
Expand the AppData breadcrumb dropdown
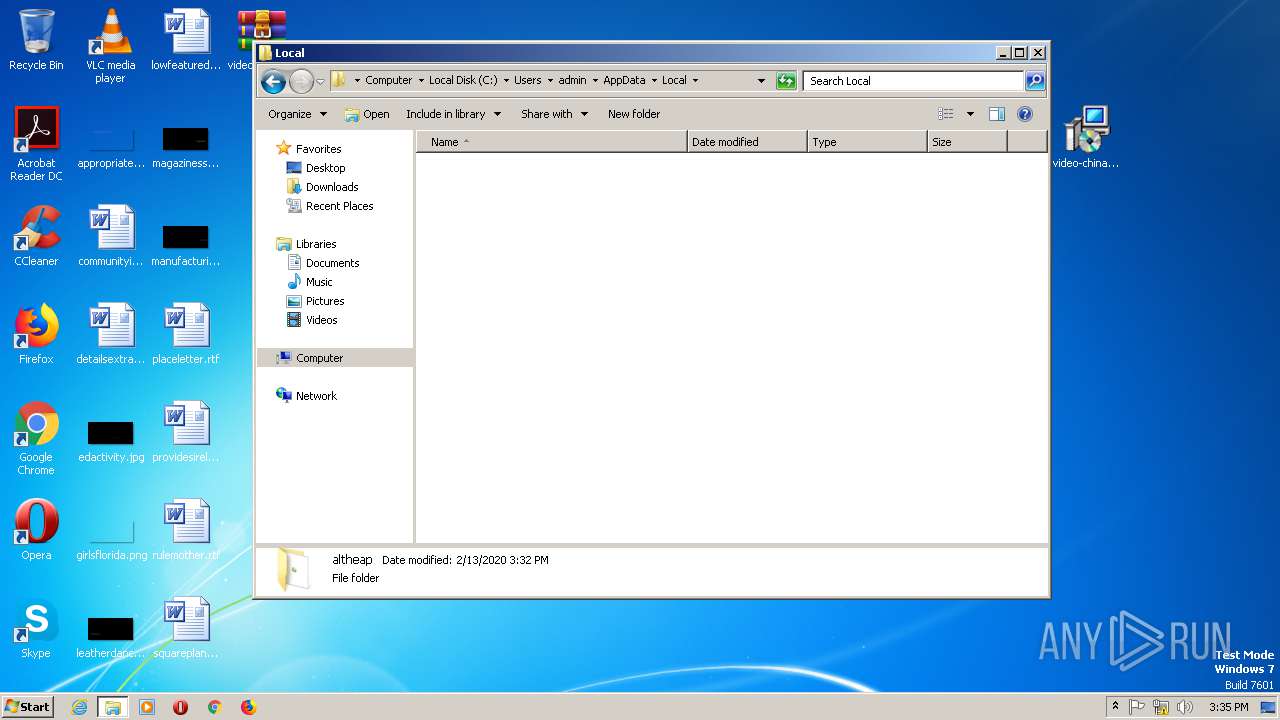pyautogui.click(x=654, y=81)
